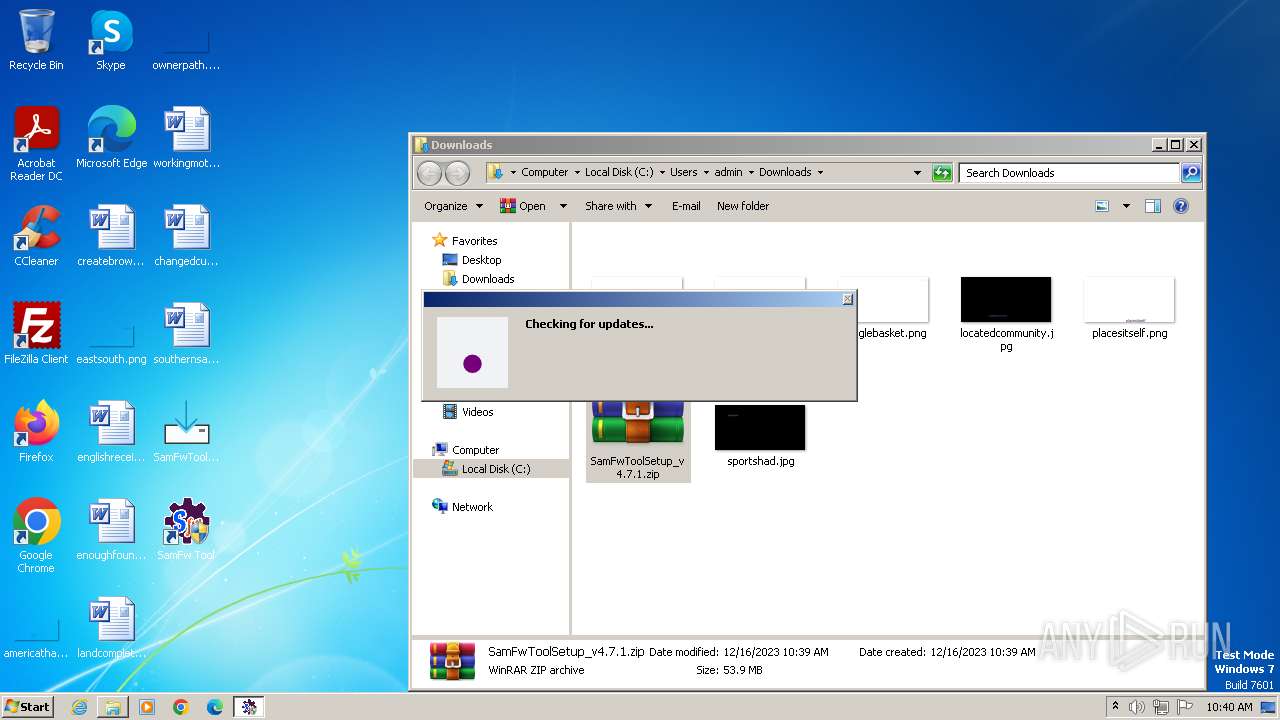Click Local Disk (C:) in address bar

(x=619, y=173)
